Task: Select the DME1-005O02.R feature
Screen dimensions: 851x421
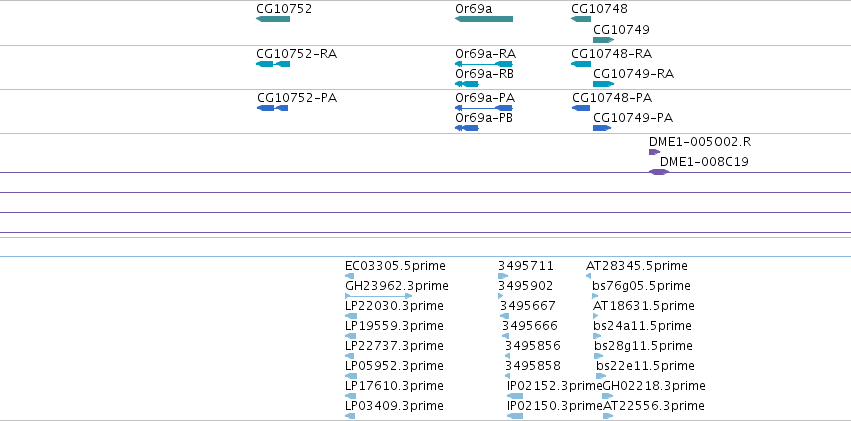Action: pyautogui.click(x=655, y=152)
